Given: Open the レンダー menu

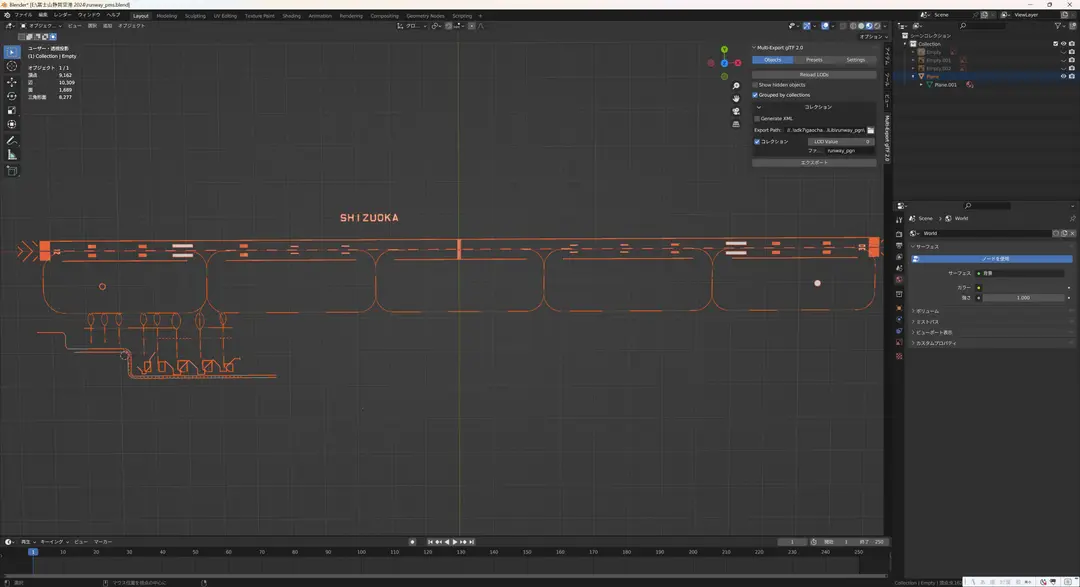Looking at the screenshot, I should click(x=62, y=15).
